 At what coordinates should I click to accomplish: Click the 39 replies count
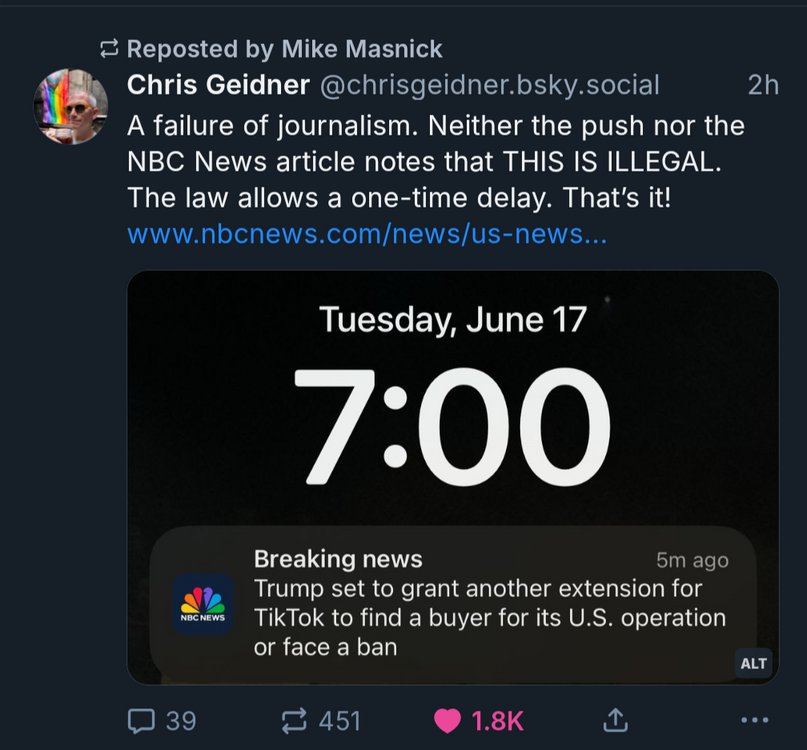click(181, 720)
